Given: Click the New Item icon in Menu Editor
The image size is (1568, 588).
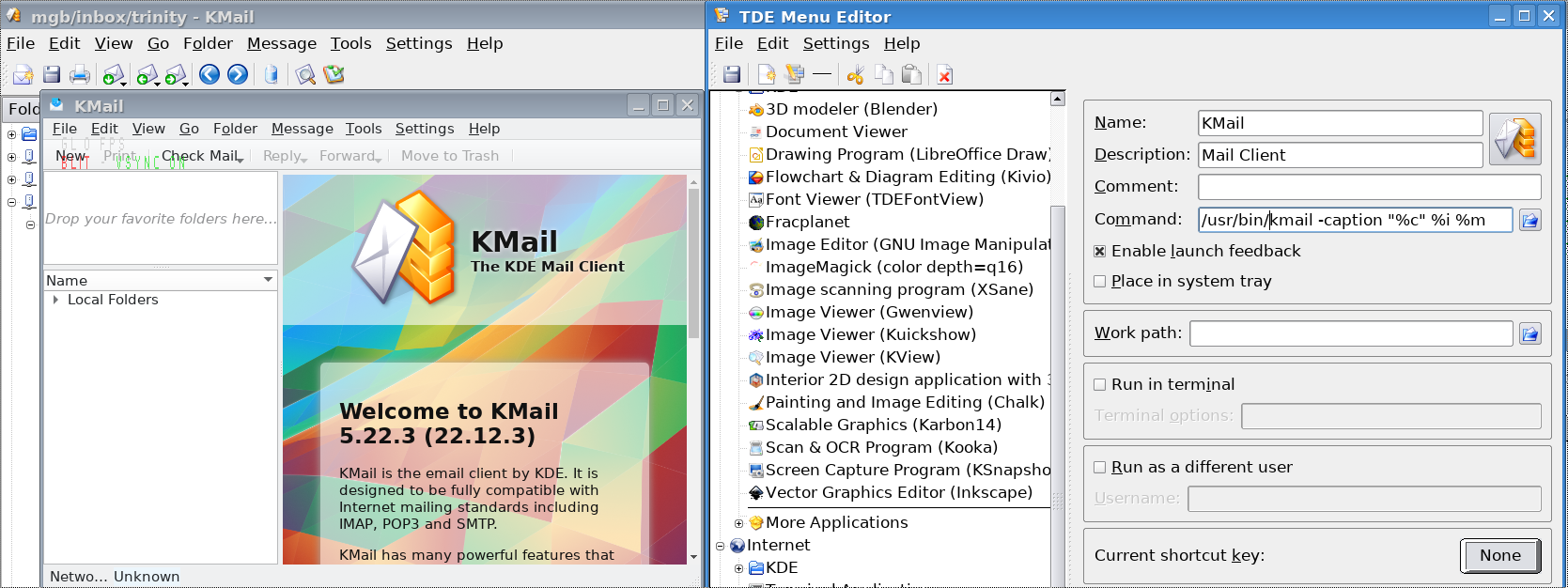Looking at the screenshot, I should [x=767, y=74].
